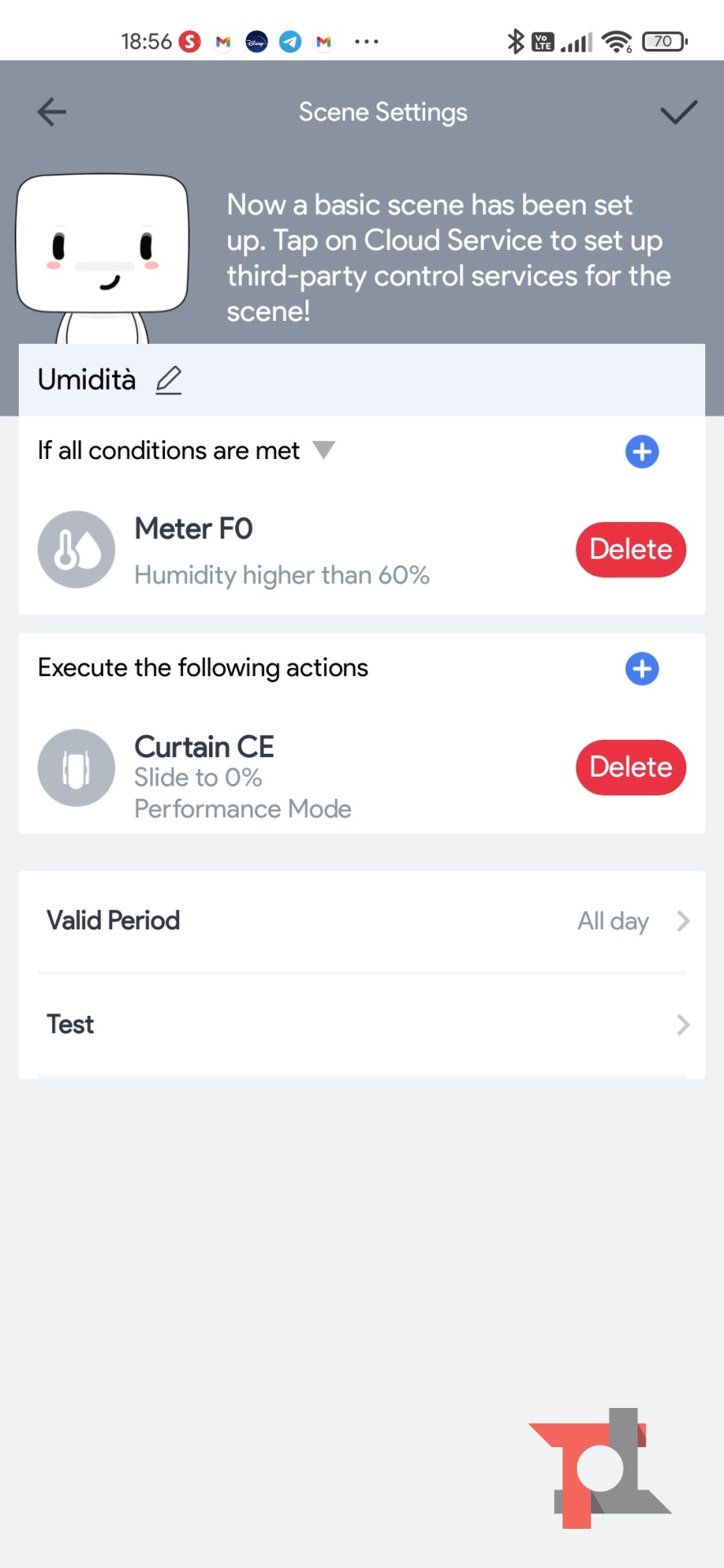The image size is (724, 1568).
Task: Tap the Meter F0 humidity sensor icon
Action: (76, 550)
